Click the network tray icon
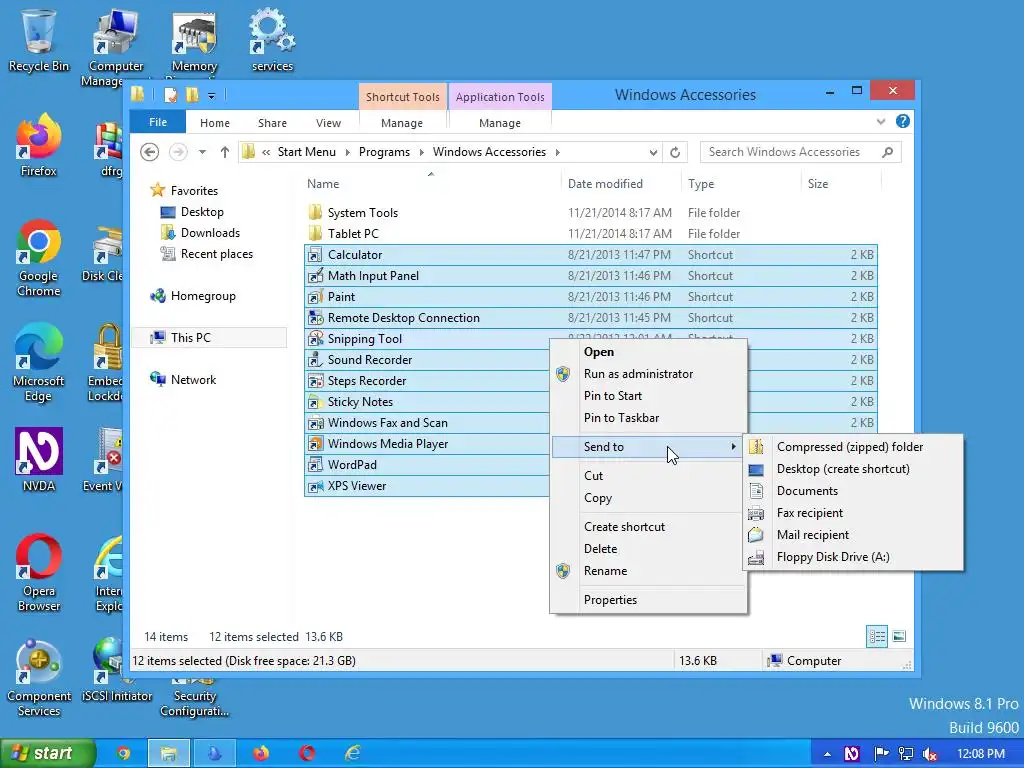 coord(905,754)
